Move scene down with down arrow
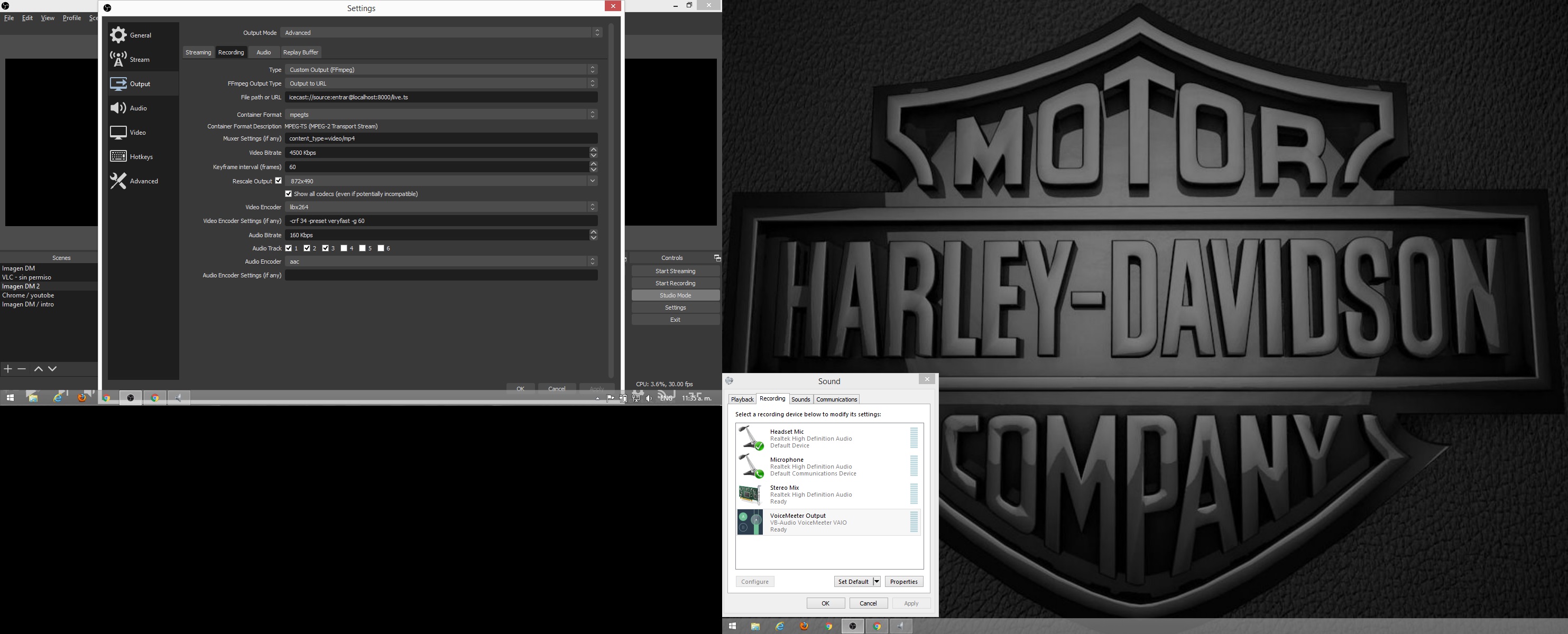1568x634 pixels. 53,369
